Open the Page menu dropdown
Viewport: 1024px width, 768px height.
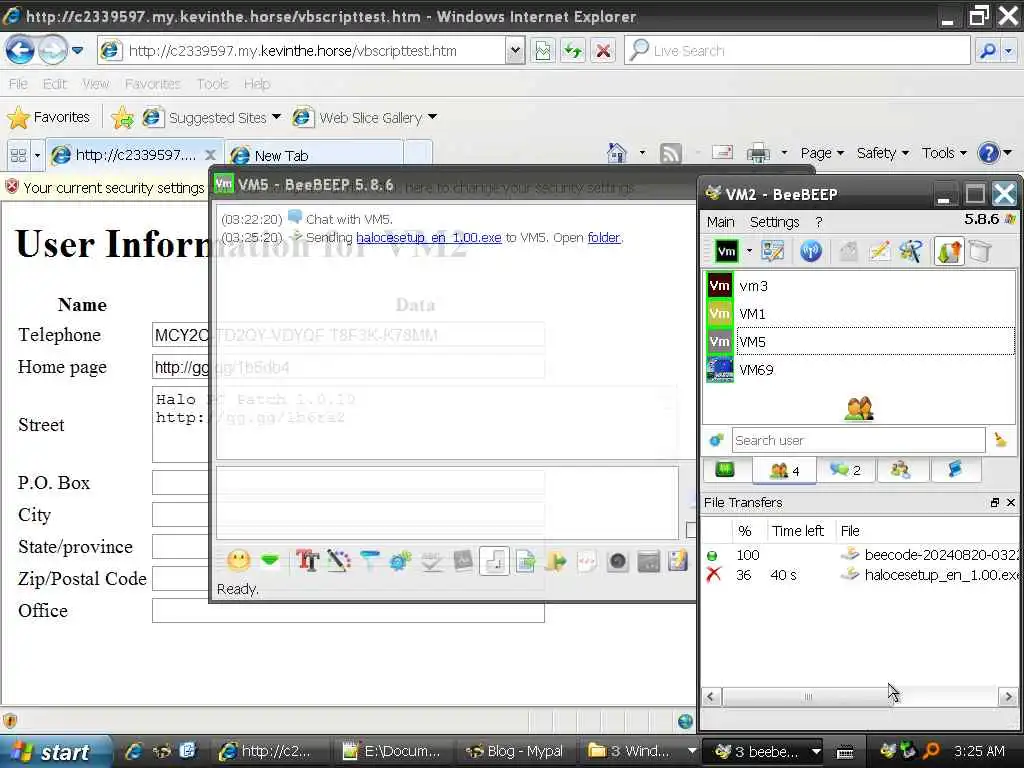(x=822, y=153)
